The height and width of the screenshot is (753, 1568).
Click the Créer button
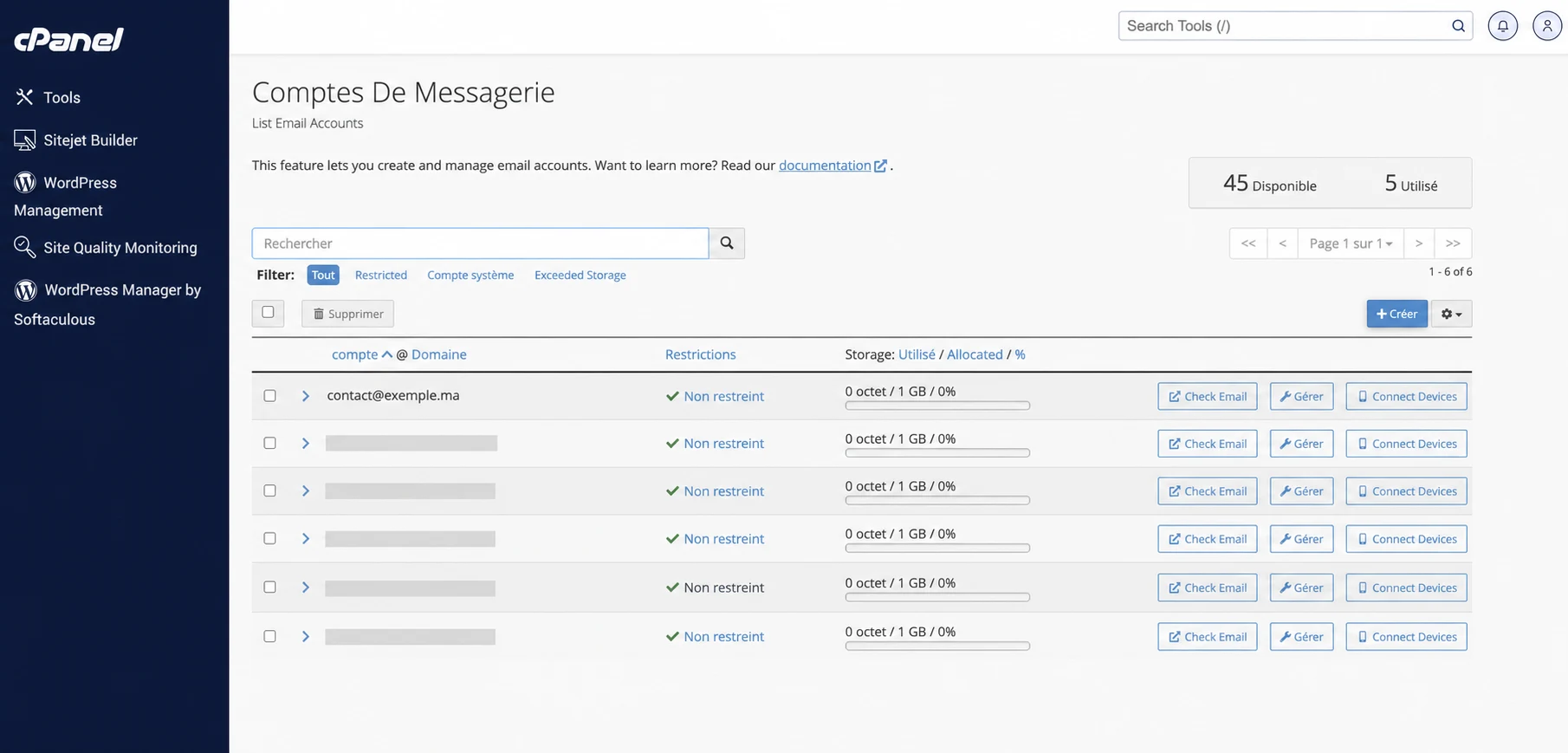(1396, 314)
